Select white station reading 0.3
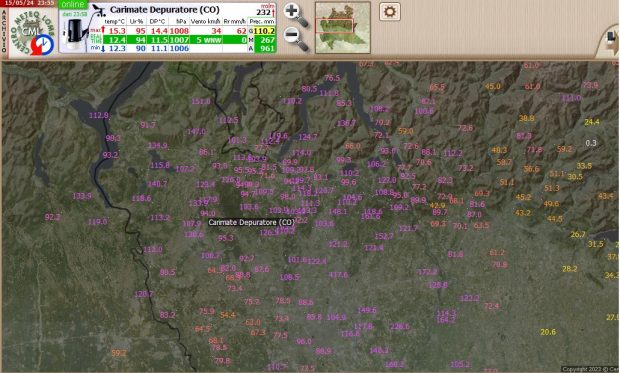This screenshot has height=373, width=620. click(591, 143)
